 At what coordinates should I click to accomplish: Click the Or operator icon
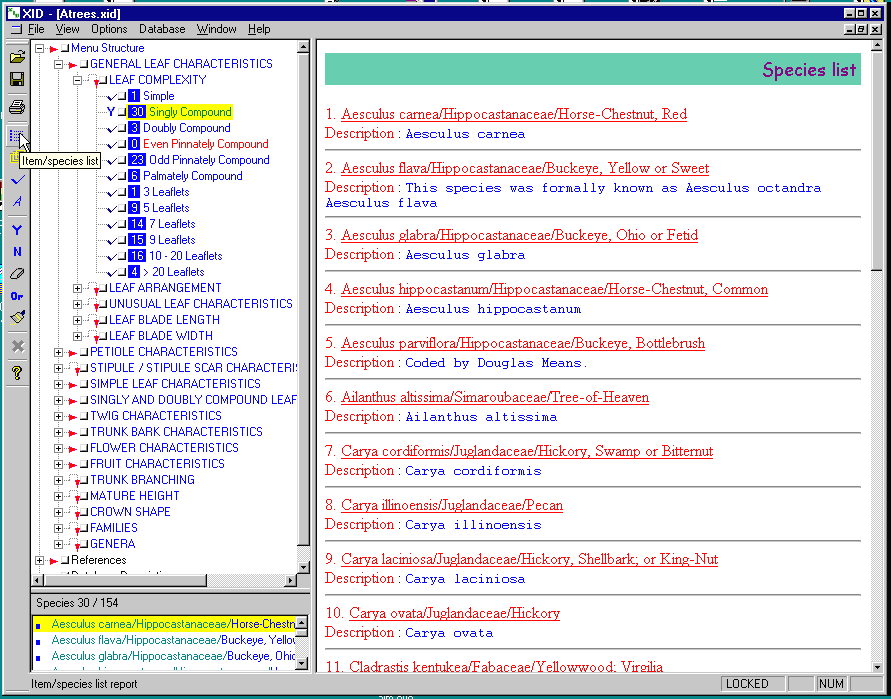(17, 296)
